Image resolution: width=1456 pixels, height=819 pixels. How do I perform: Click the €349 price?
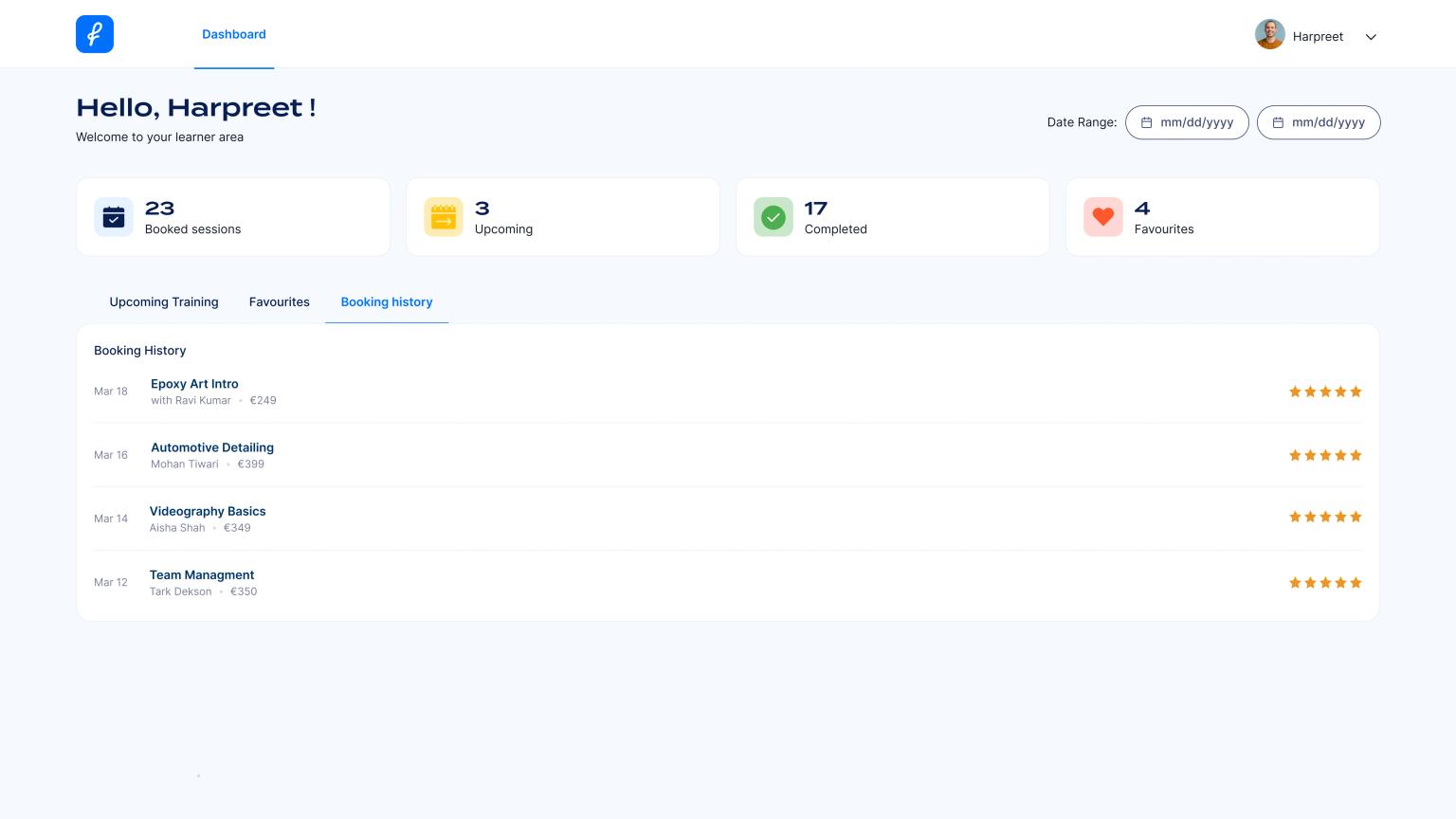coord(237,528)
